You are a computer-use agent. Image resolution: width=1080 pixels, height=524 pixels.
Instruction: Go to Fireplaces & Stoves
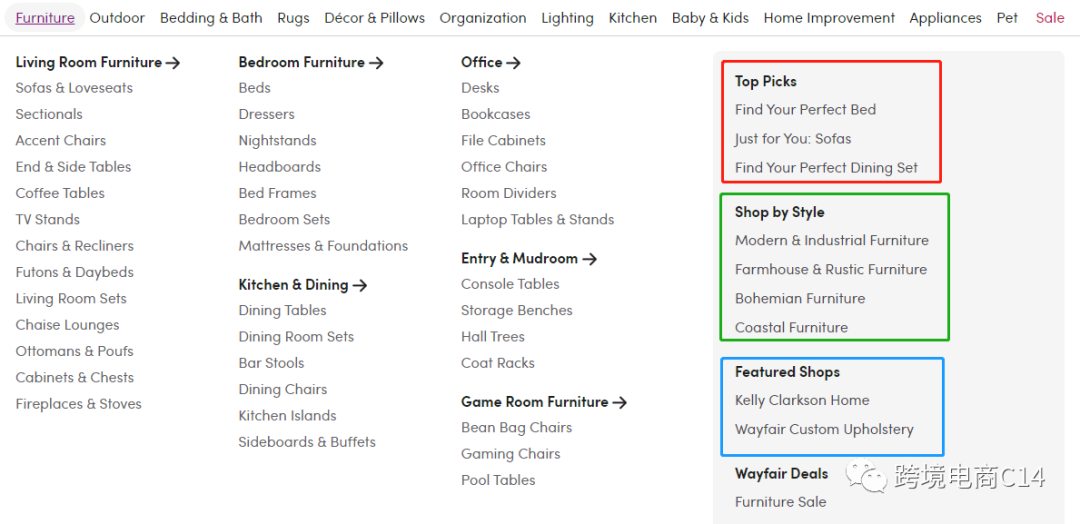[78, 404]
